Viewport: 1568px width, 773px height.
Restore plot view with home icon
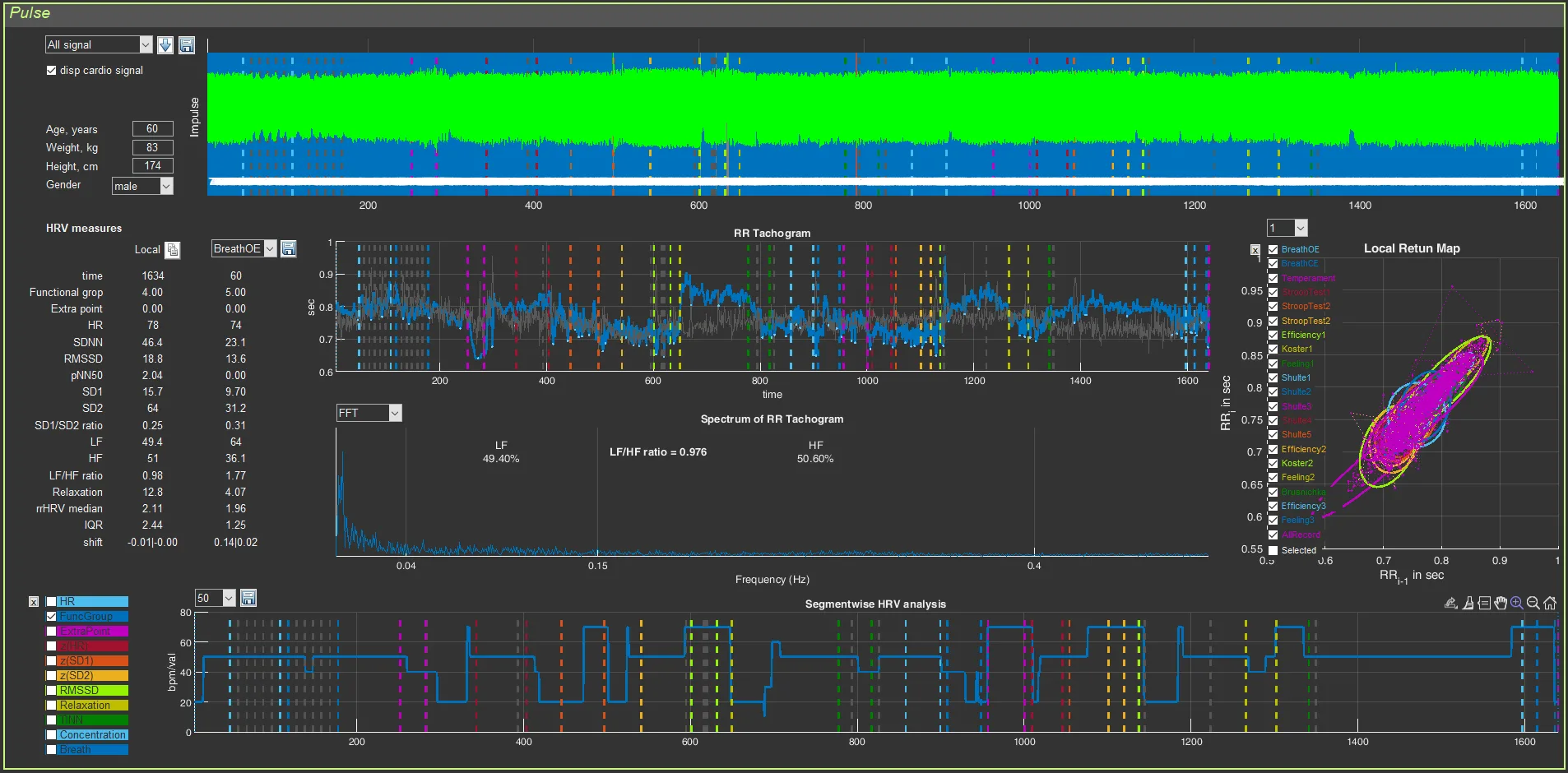pyautogui.click(x=1550, y=603)
